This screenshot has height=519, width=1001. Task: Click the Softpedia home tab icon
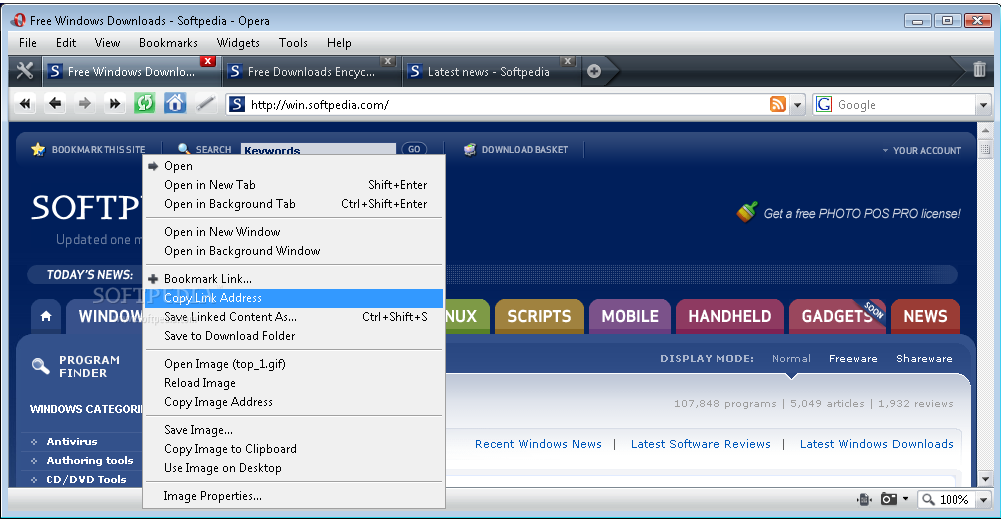(x=46, y=316)
